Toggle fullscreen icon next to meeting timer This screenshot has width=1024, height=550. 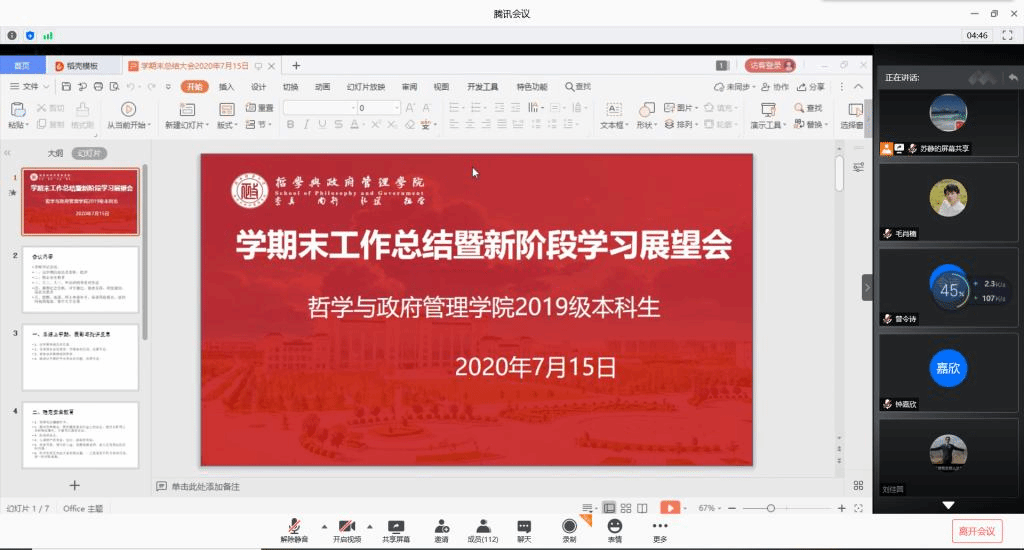(1007, 35)
